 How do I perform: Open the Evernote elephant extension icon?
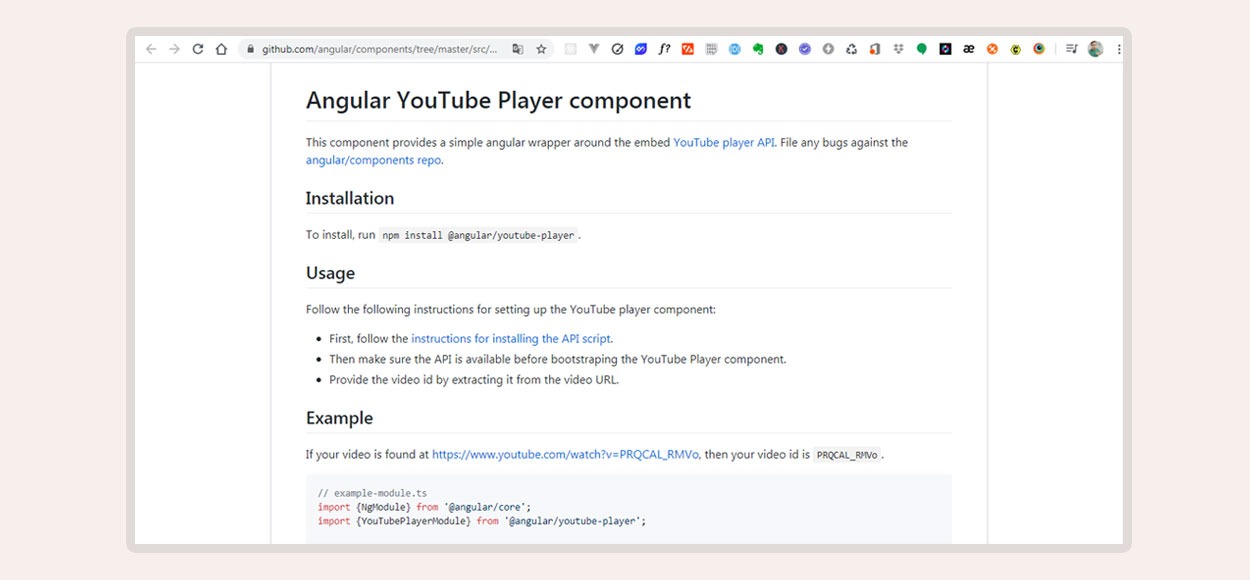pos(758,48)
